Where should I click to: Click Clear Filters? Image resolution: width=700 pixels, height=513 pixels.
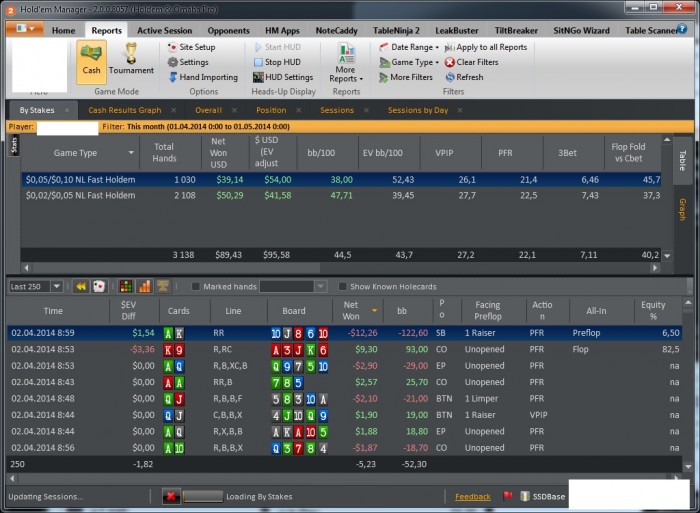click(x=471, y=62)
